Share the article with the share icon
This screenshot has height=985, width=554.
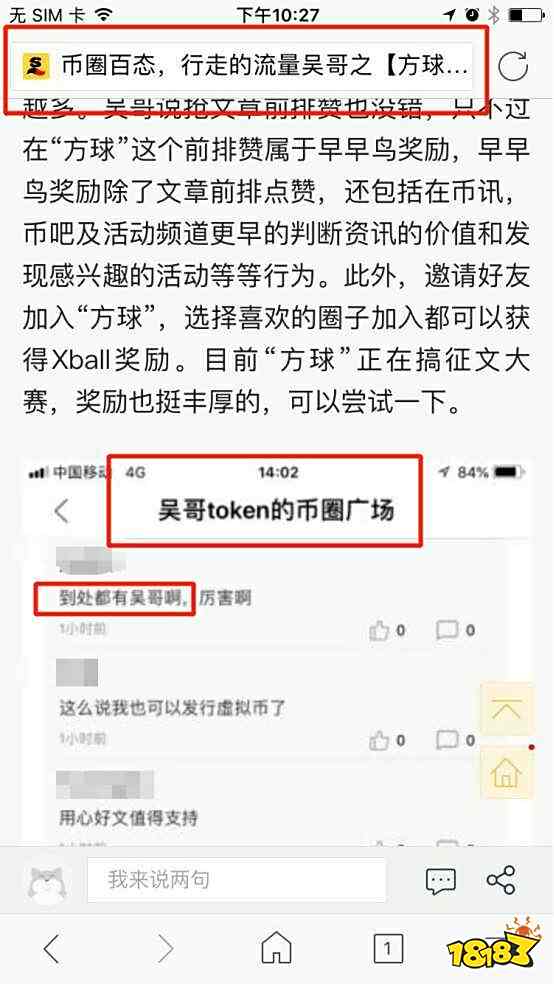(501, 880)
